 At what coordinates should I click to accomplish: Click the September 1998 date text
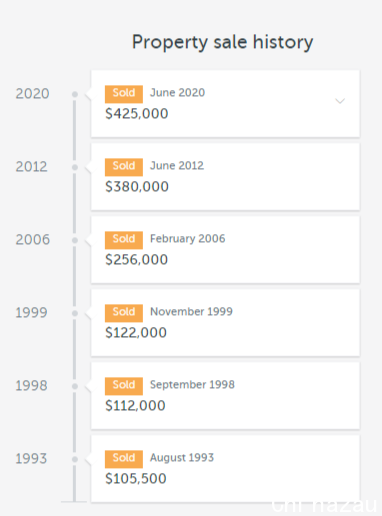192,385
